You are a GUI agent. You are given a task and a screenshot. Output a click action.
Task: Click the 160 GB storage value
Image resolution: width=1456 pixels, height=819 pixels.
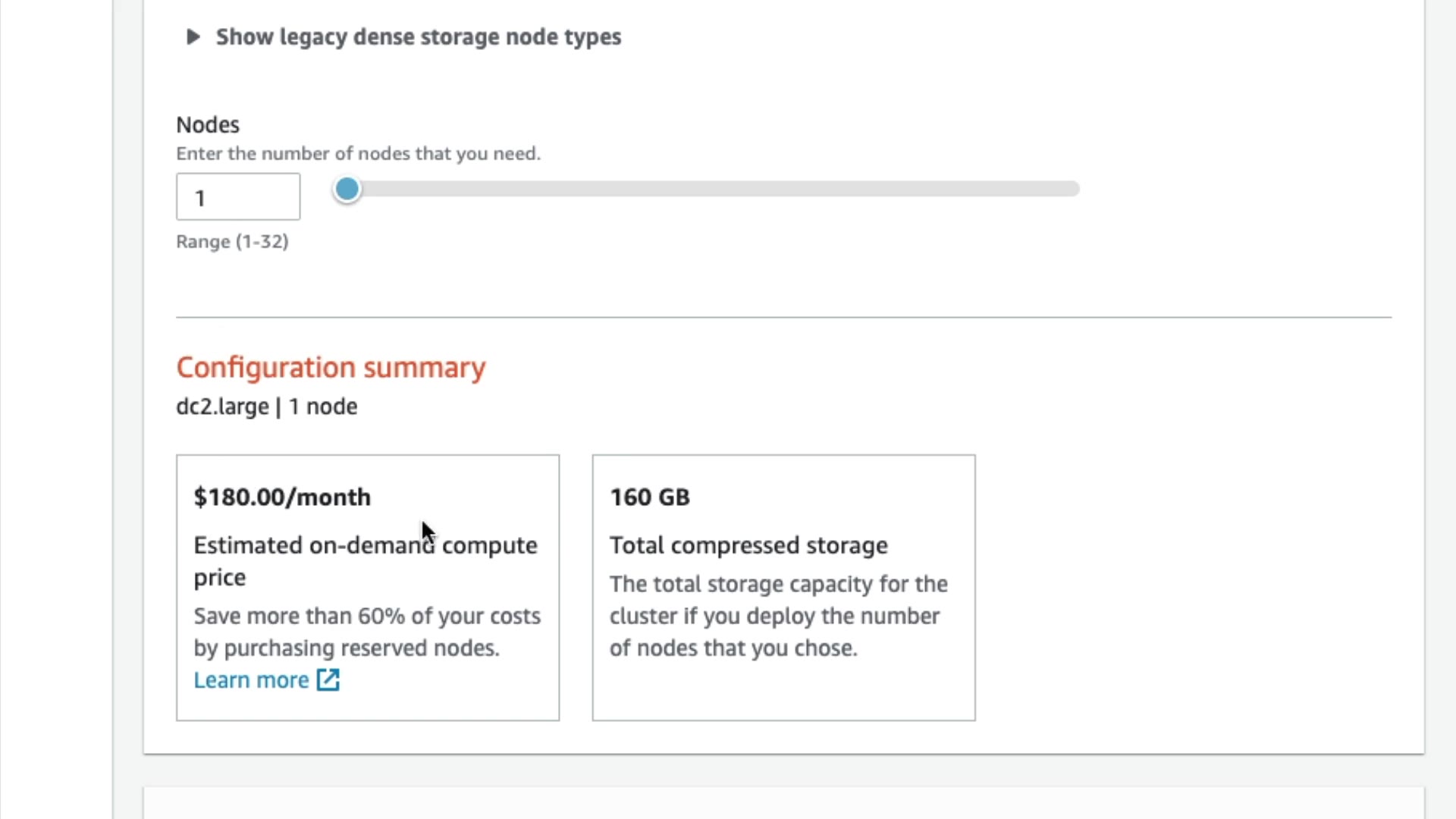[x=650, y=497]
